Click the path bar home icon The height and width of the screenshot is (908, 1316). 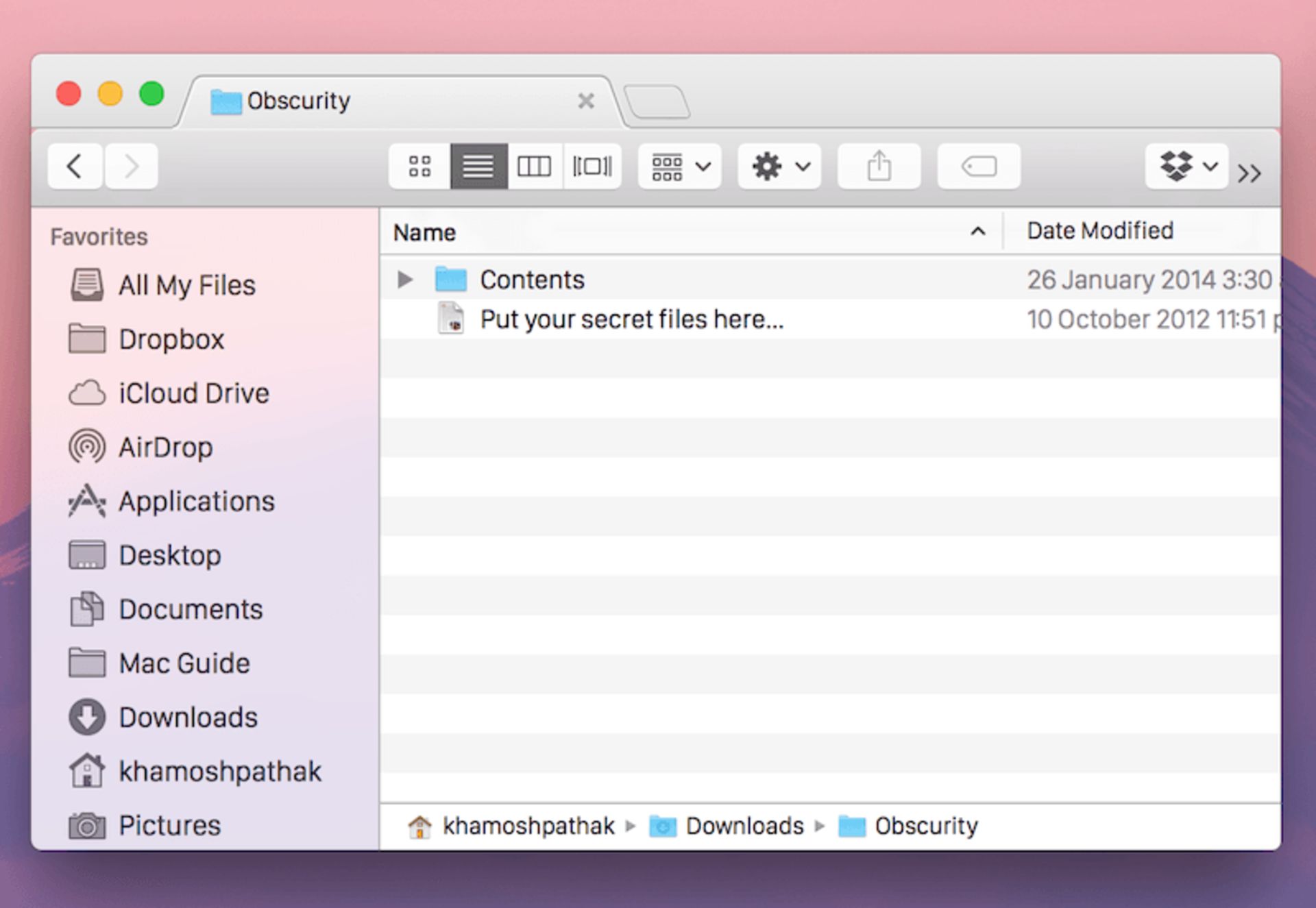pyautogui.click(x=419, y=826)
